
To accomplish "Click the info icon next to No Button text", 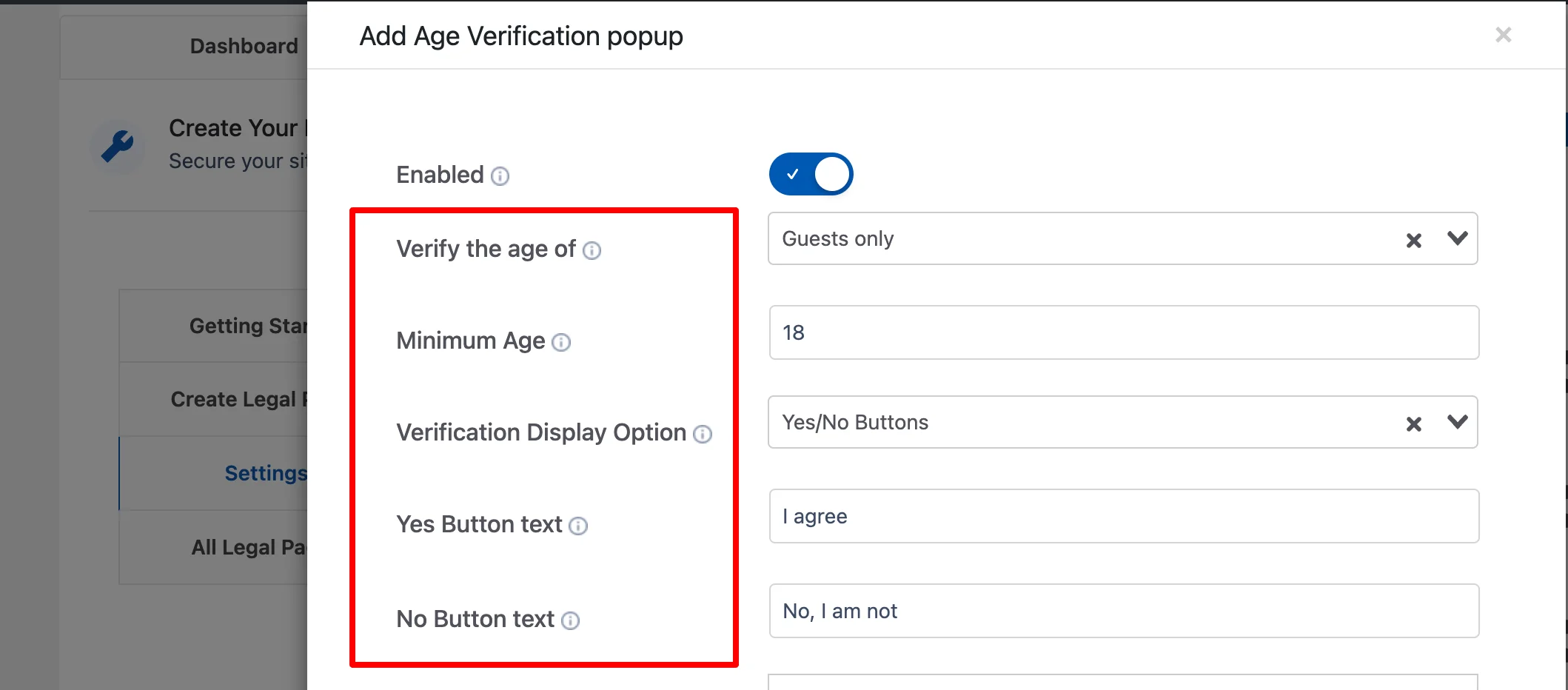I will [x=570, y=621].
